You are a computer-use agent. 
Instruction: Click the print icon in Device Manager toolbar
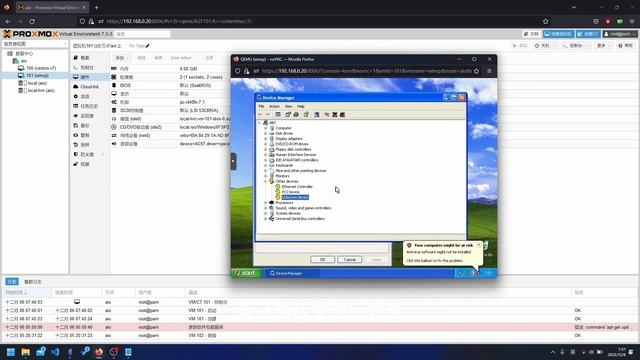pos(296,115)
